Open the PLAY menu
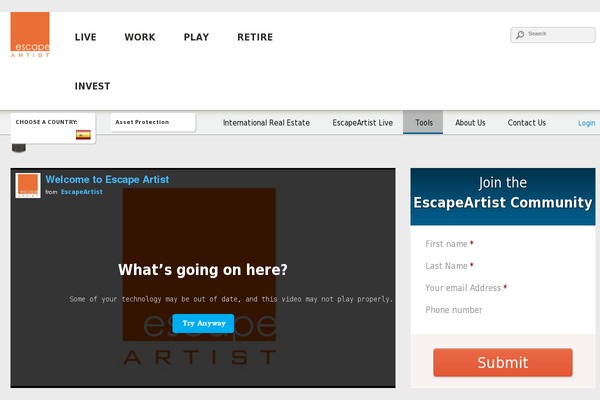The image size is (600, 400). (x=196, y=37)
